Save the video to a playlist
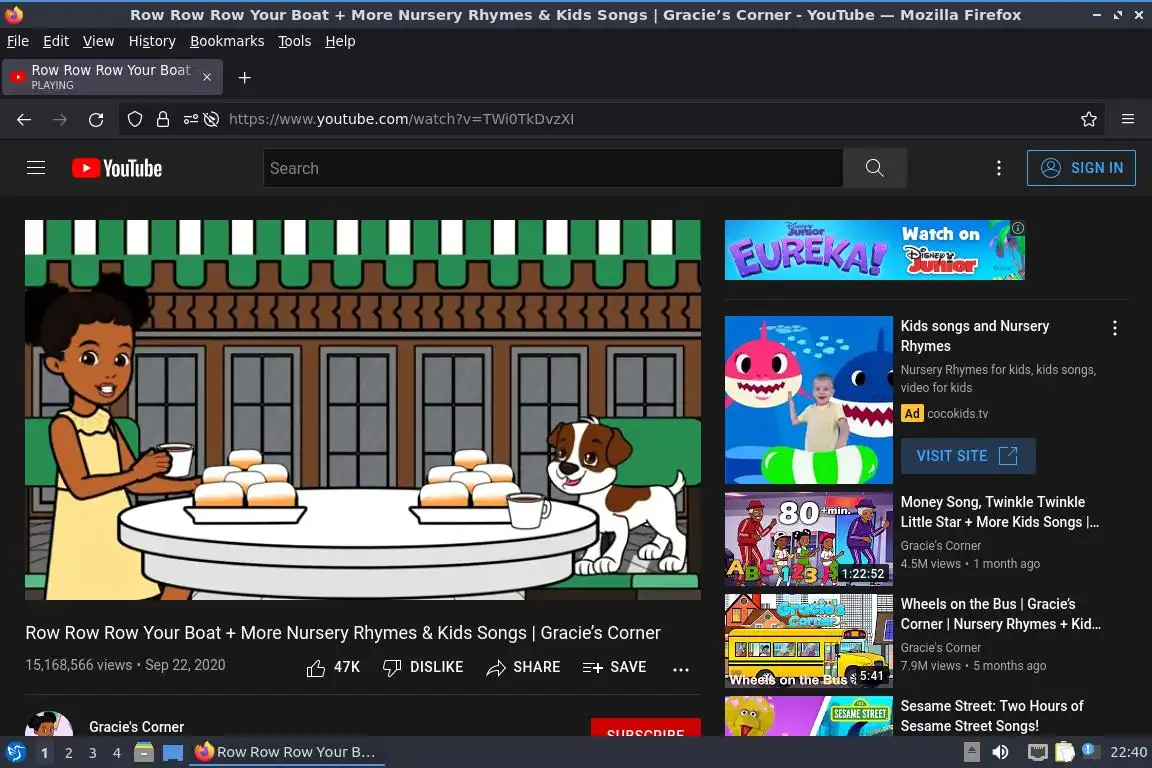The height and width of the screenshot is (768, 1152). [x=614, y=667]
